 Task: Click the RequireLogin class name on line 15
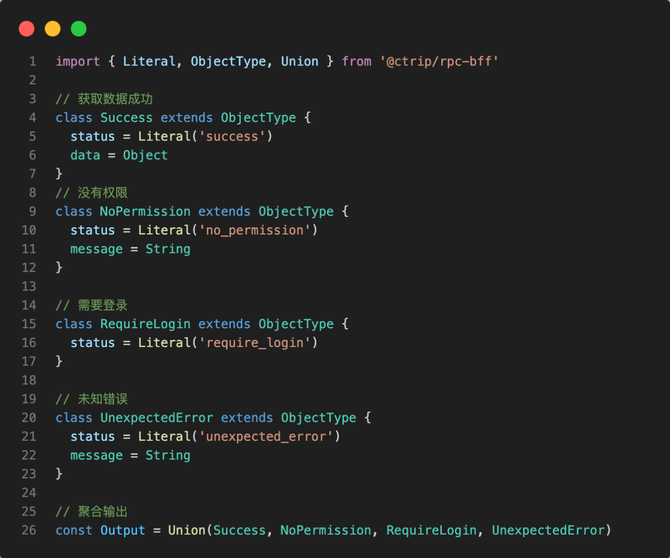point(145,324)
